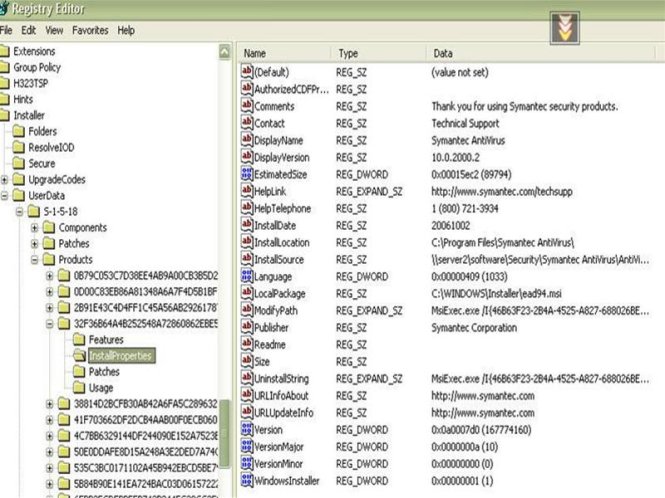Image resolution: width=665 pixels, height=498 pixels.
Task: Click the folder icon of Features key
Action: tap(79, 340)
